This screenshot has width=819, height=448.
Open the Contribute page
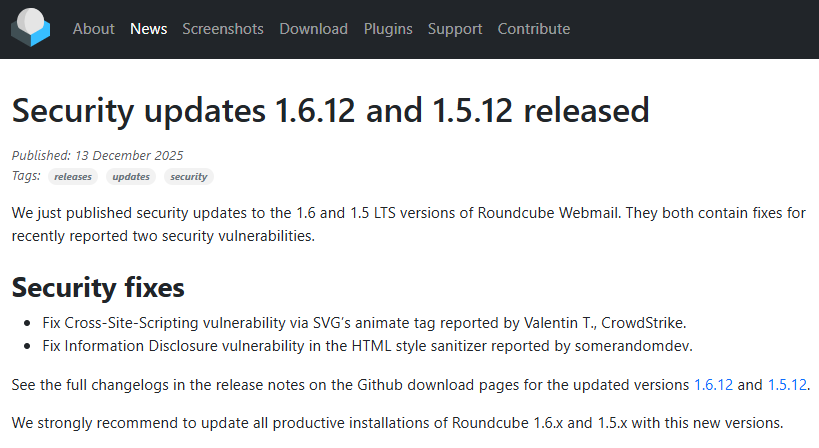point(534,29)
